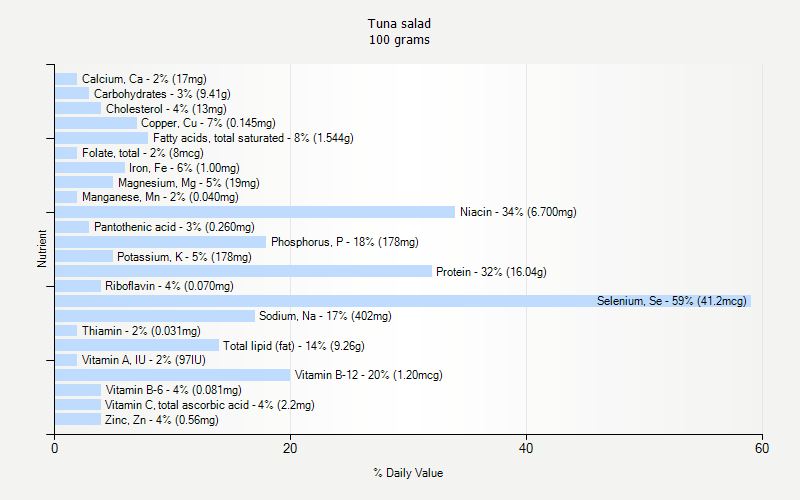Click the Vitamin B-12 bar
Image resolution: width=800 pixels, height=500 pixels.
(172, 375)
